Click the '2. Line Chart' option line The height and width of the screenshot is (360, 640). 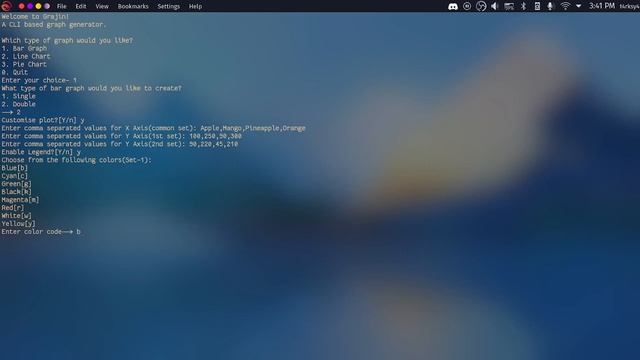point(26,56)
